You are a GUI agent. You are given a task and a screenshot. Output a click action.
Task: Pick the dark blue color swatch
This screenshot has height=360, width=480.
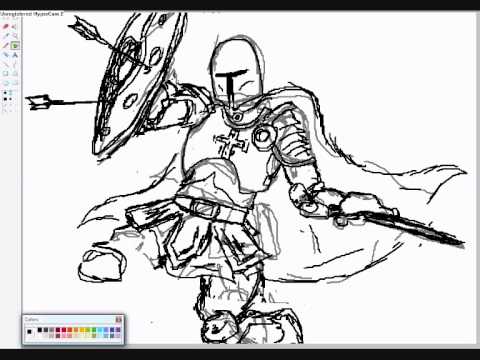[x=112, y=330]
